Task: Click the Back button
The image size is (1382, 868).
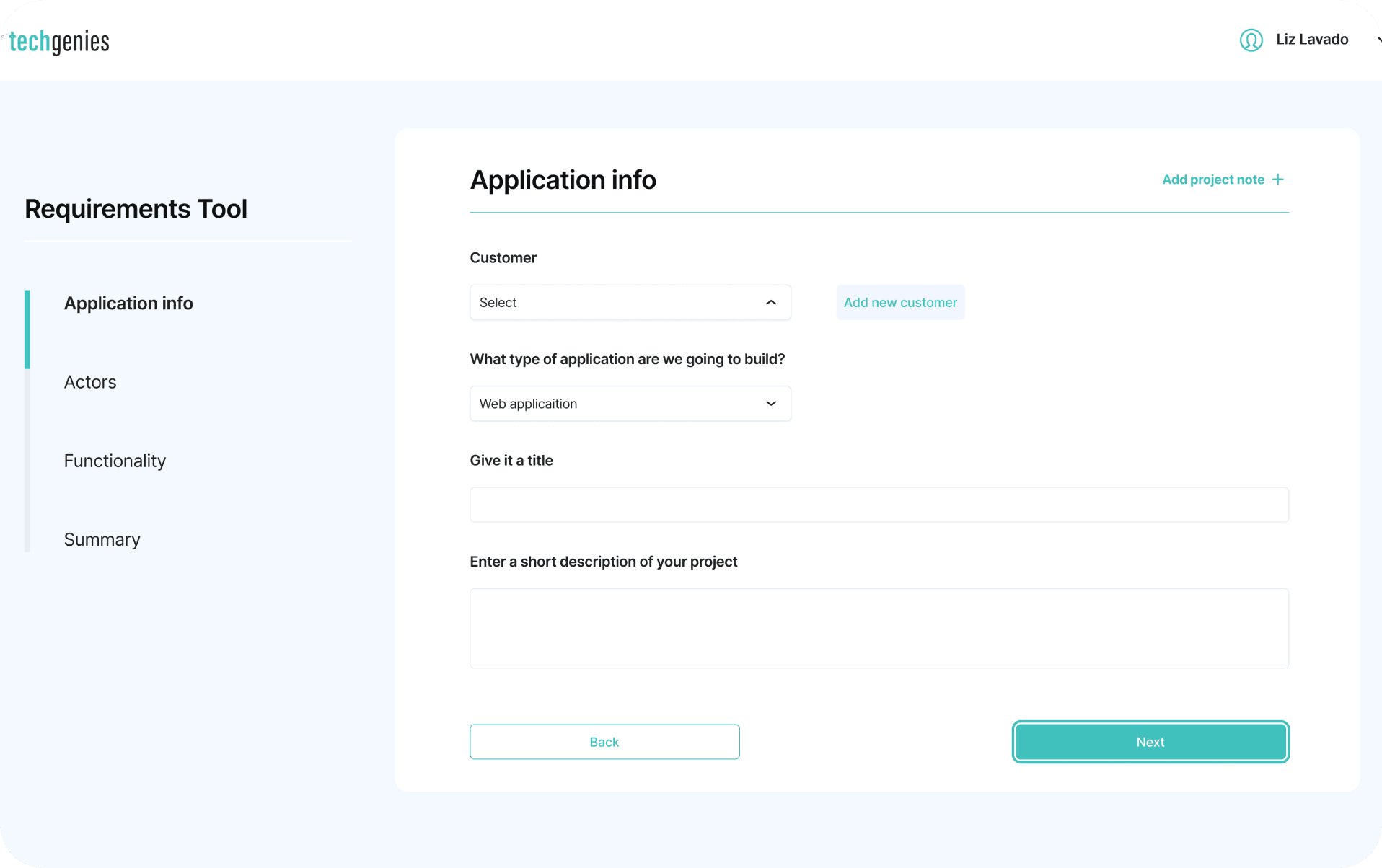Action: point(604,742)
